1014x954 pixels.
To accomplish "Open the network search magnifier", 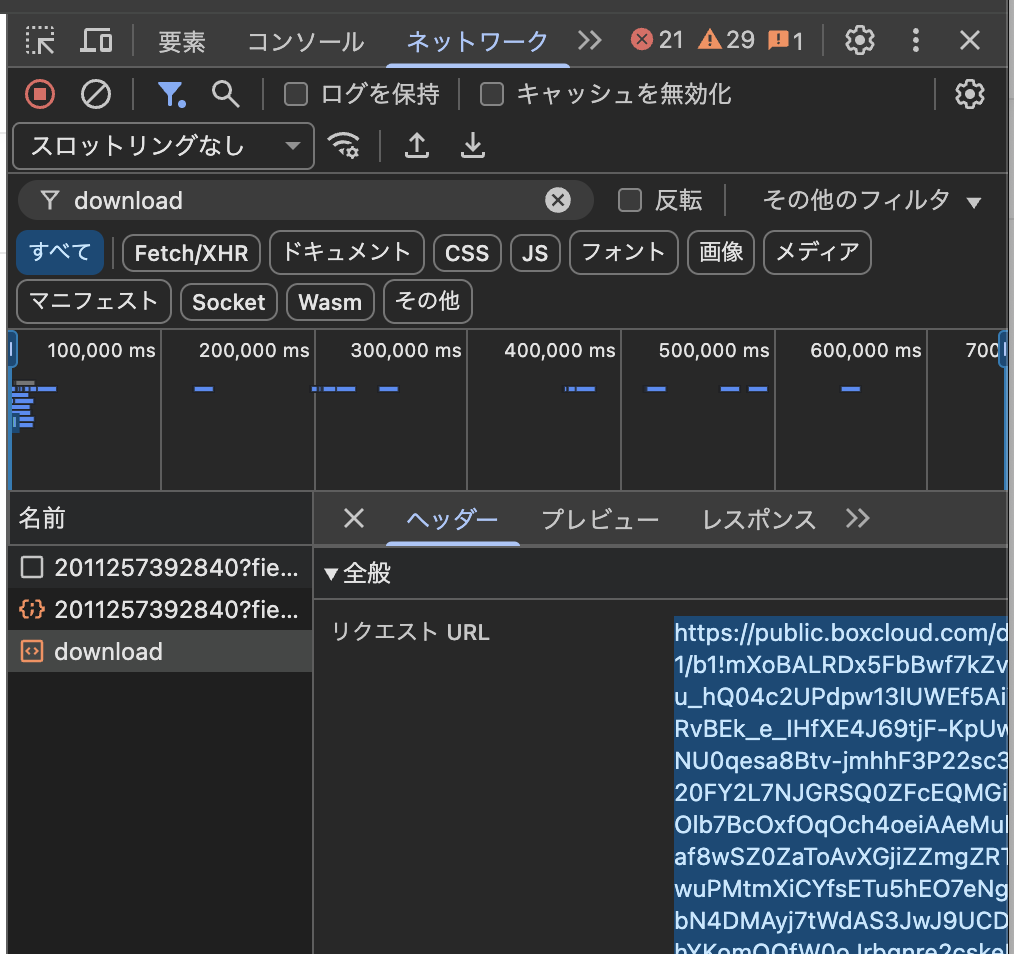I will [226, 95].
